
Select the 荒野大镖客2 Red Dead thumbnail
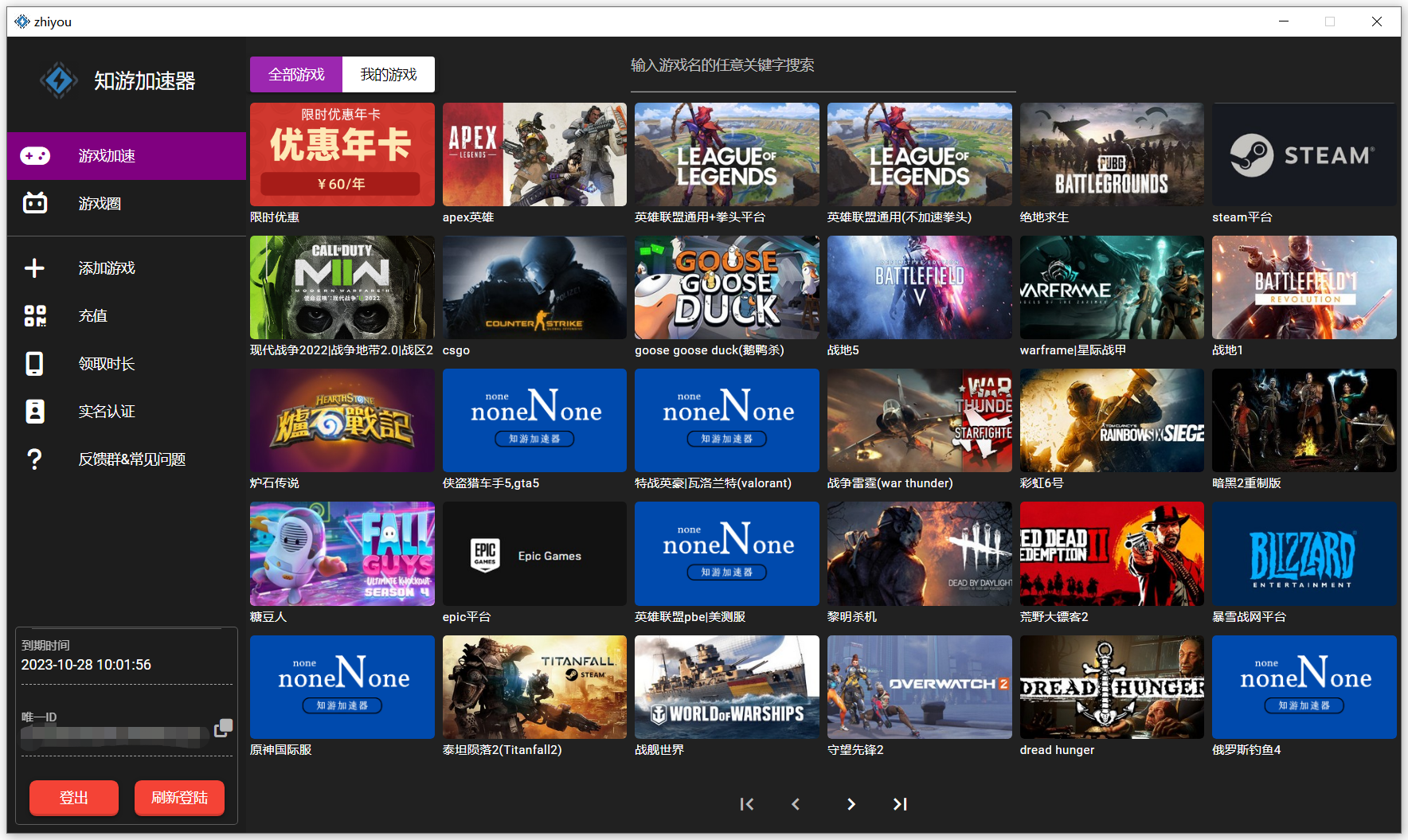(x=1112, y=553)
